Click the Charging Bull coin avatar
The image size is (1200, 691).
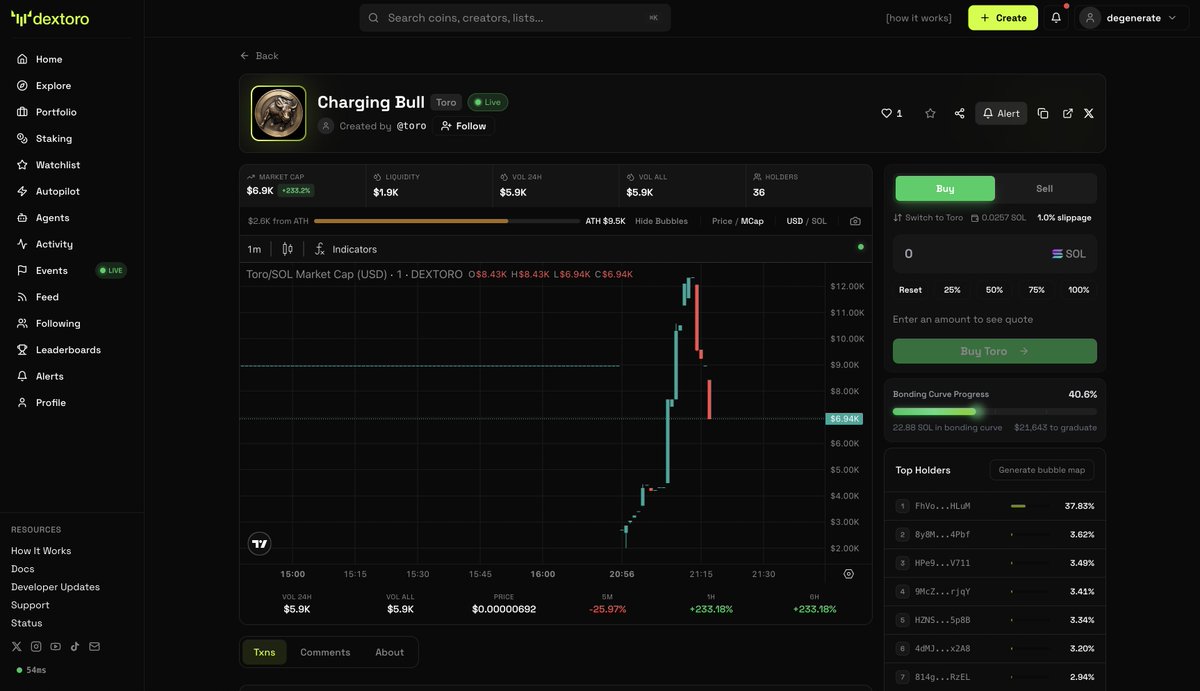278,113
